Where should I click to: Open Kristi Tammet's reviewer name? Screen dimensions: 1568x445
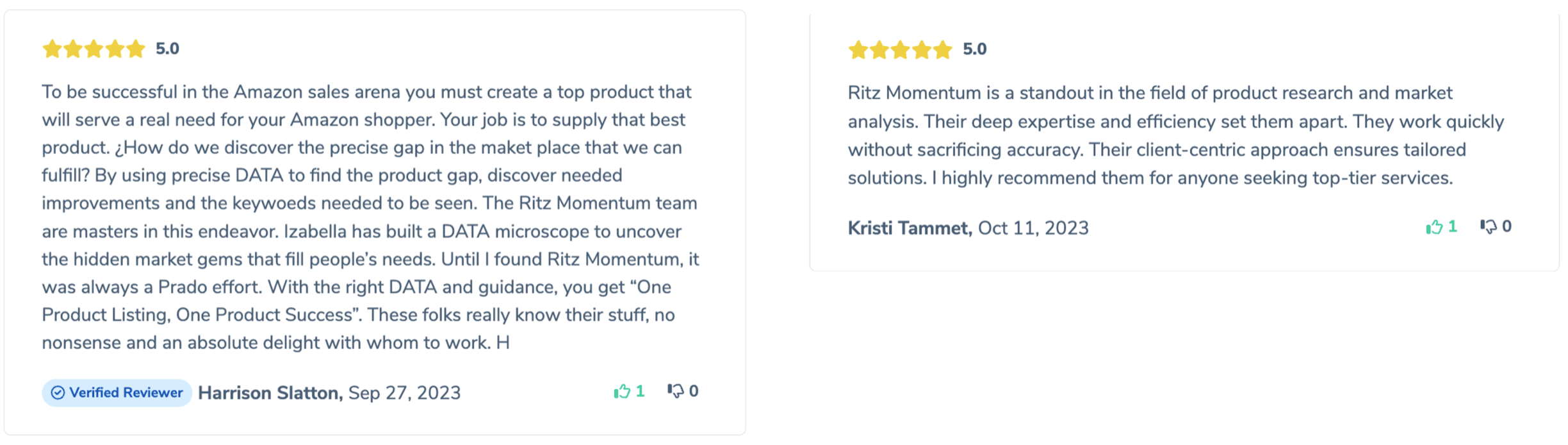pyautogui.click(x=910, y=228)
